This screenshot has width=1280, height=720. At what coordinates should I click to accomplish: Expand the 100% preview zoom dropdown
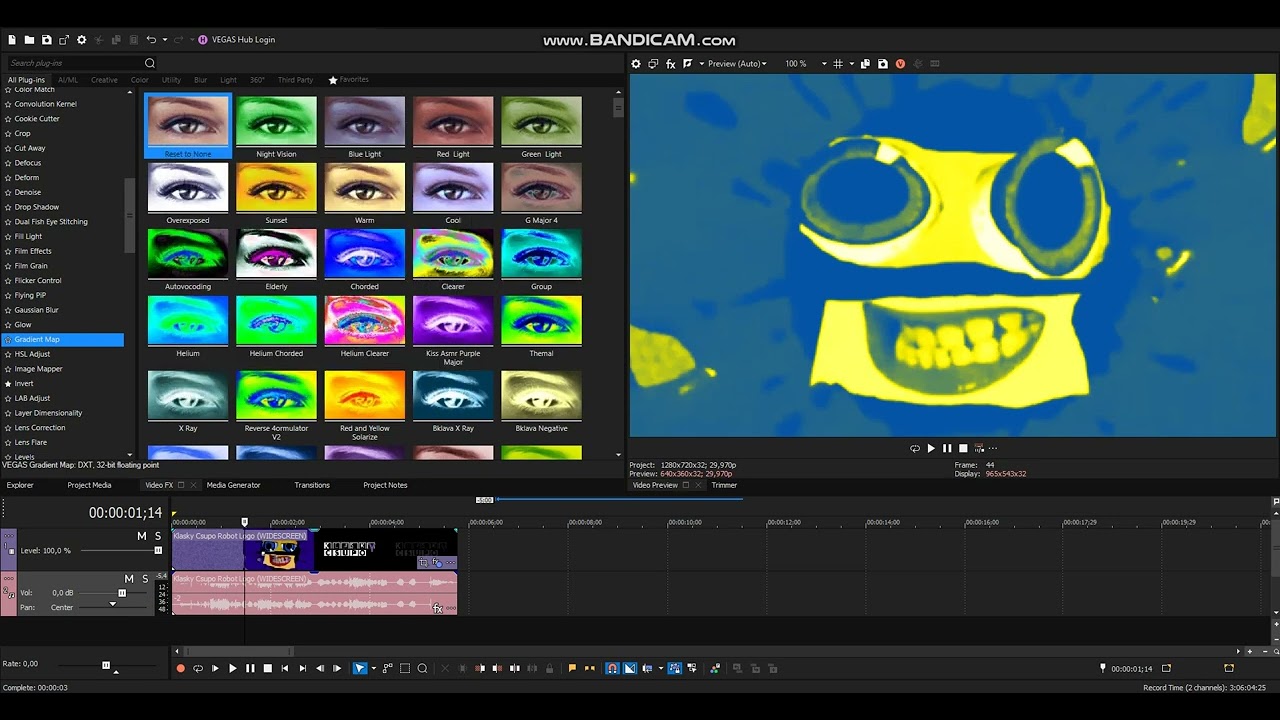(x=824, y=64)
